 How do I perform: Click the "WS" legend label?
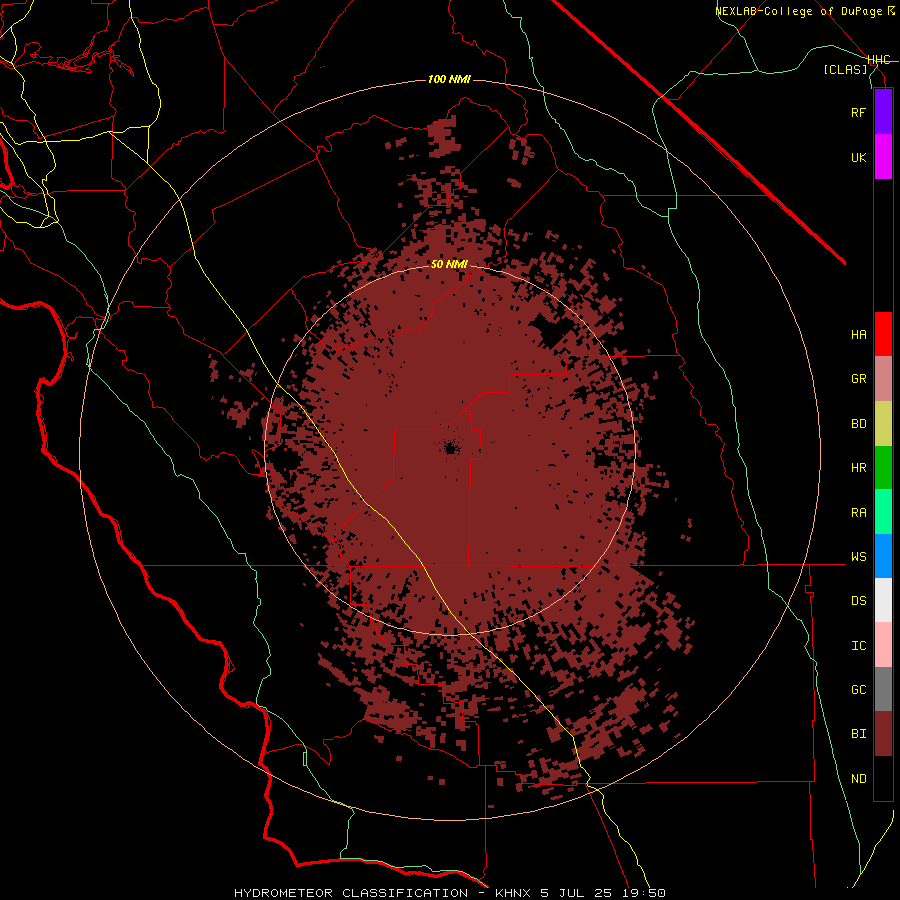(858, 557)
